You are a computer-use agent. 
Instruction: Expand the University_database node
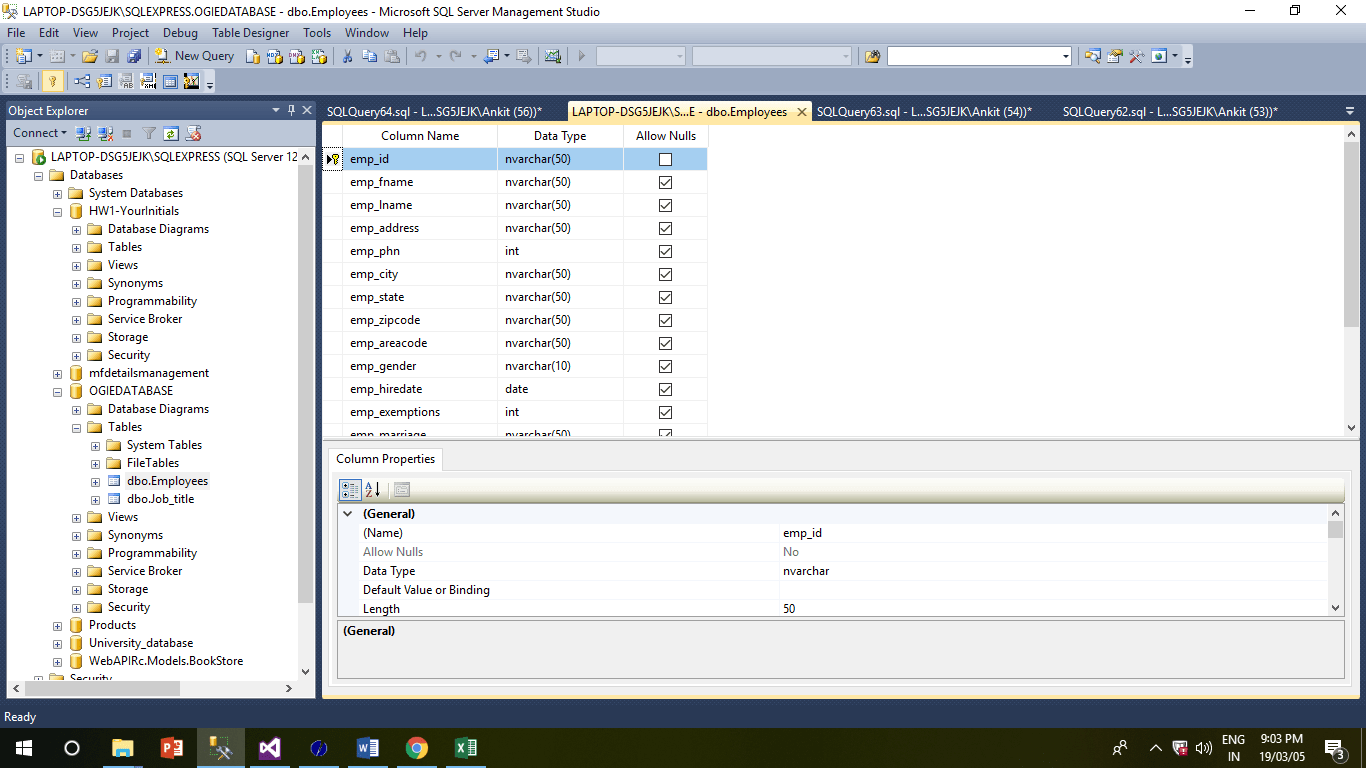click(x=58, y=643)
